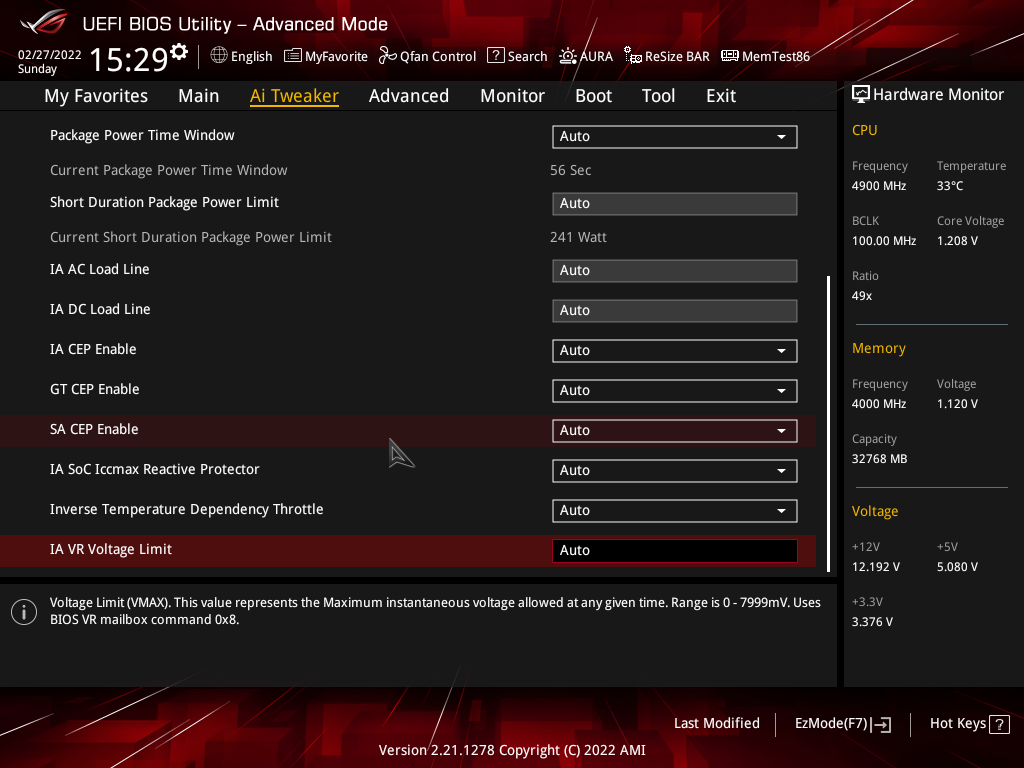This screenshot has width=1024, height=768.
Task: Open the My Favorites tab
Action: 96,96
